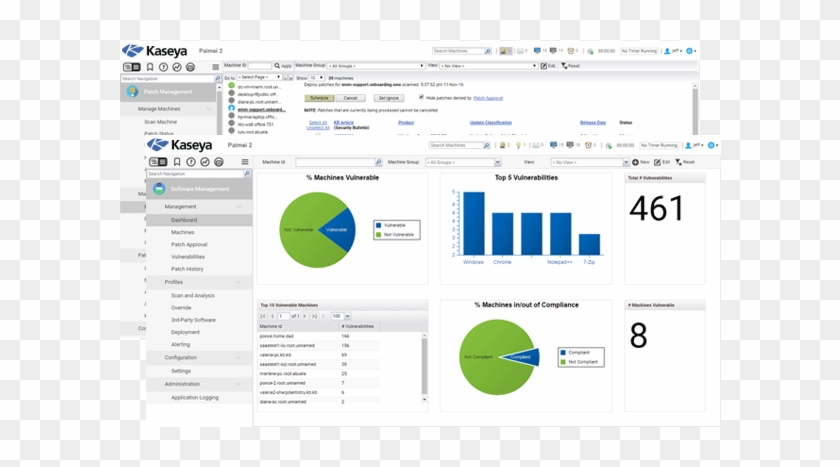Click the Kaseya logo in front window

(x=179, y=145)
